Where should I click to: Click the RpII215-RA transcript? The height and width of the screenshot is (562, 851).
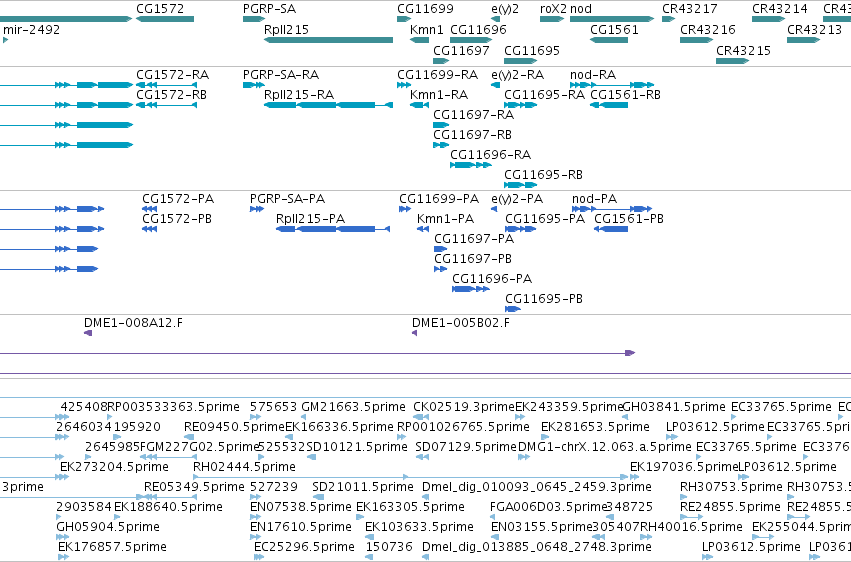328,105
